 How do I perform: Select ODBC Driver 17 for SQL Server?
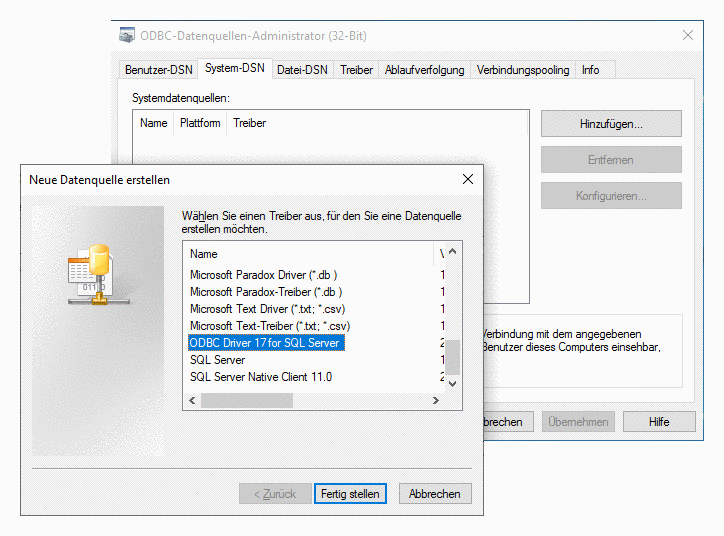click(266, 343)
